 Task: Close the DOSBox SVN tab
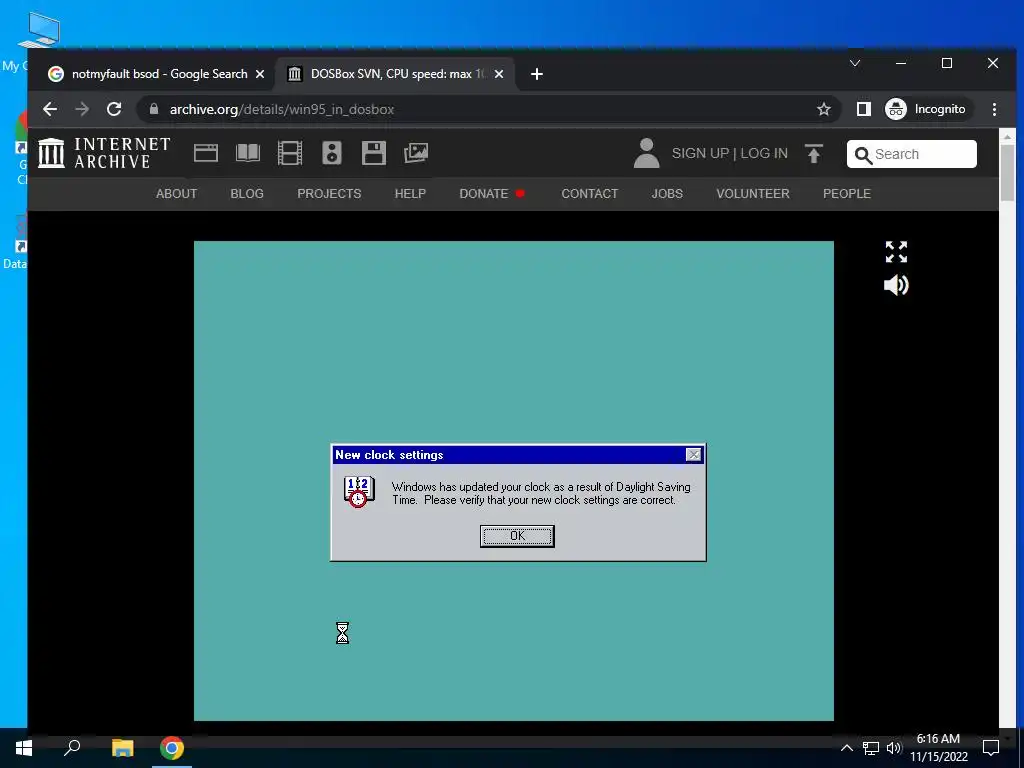(x=499, y=74)
